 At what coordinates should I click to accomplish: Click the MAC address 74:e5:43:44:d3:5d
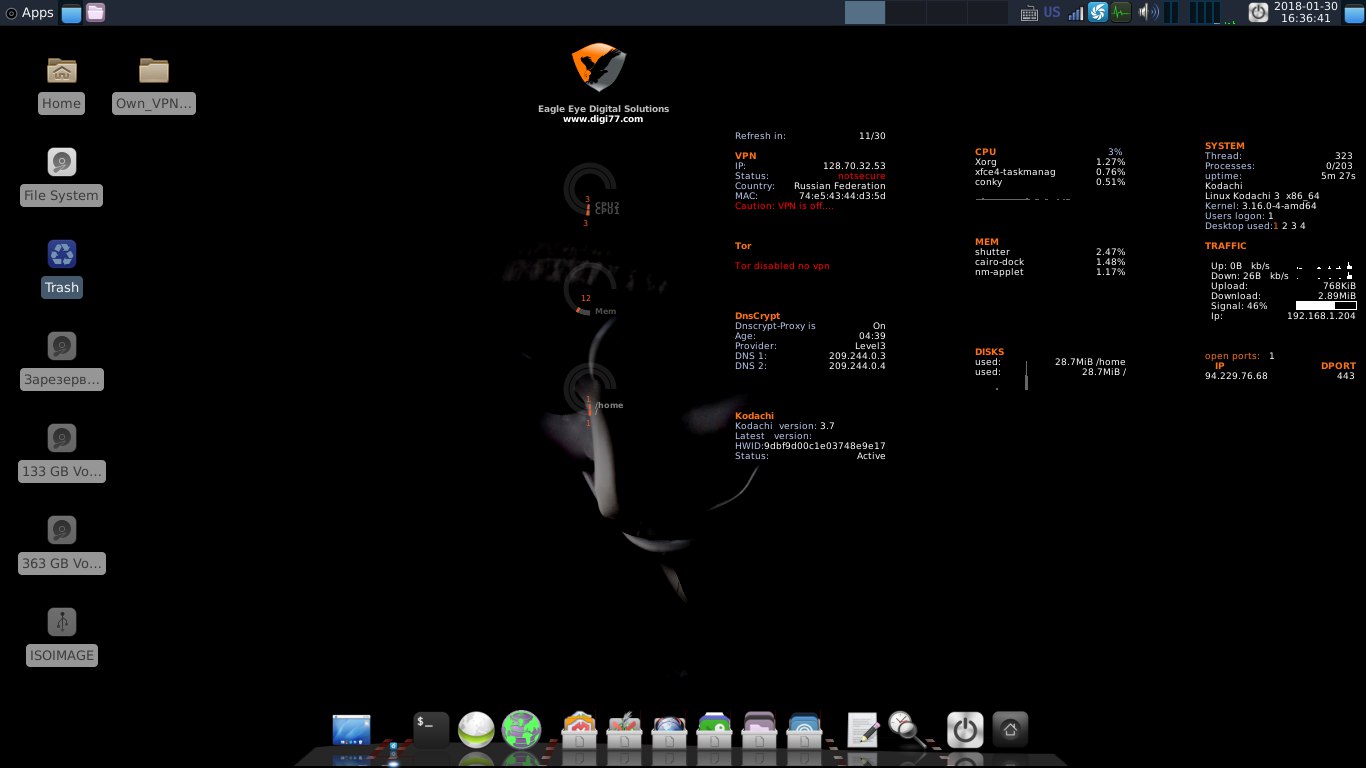click(842, 196)
